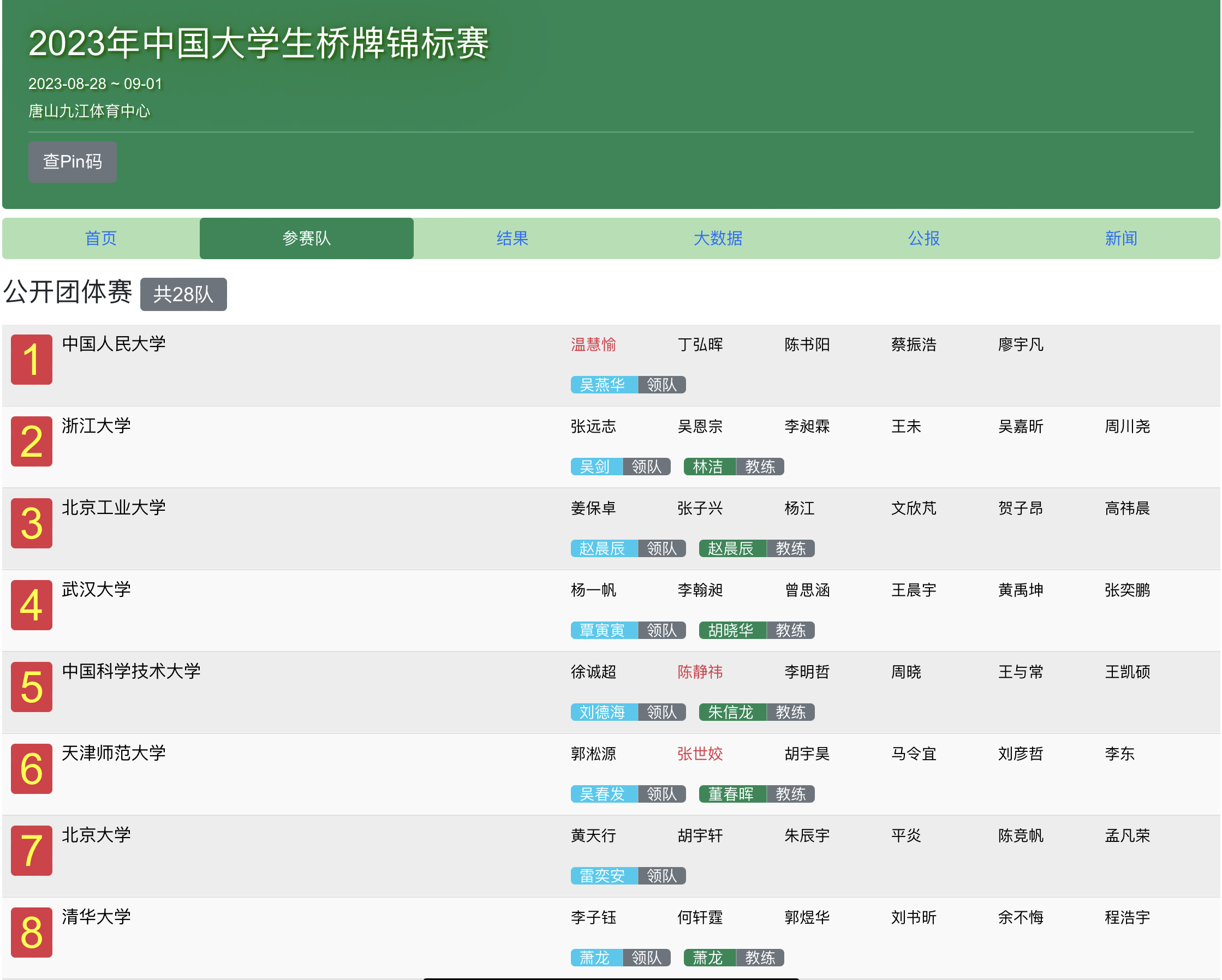
Task: Click player name 周川尧
Action: [x=1128, y=426]
